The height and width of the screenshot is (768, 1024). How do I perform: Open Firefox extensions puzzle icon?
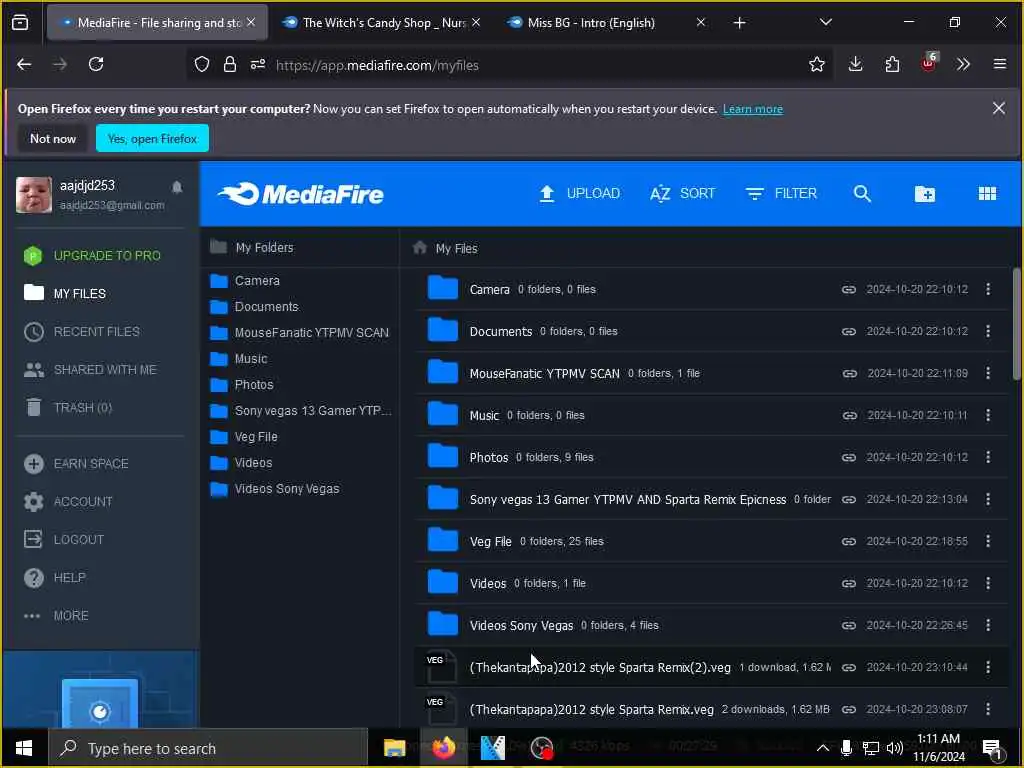(892, 64)
